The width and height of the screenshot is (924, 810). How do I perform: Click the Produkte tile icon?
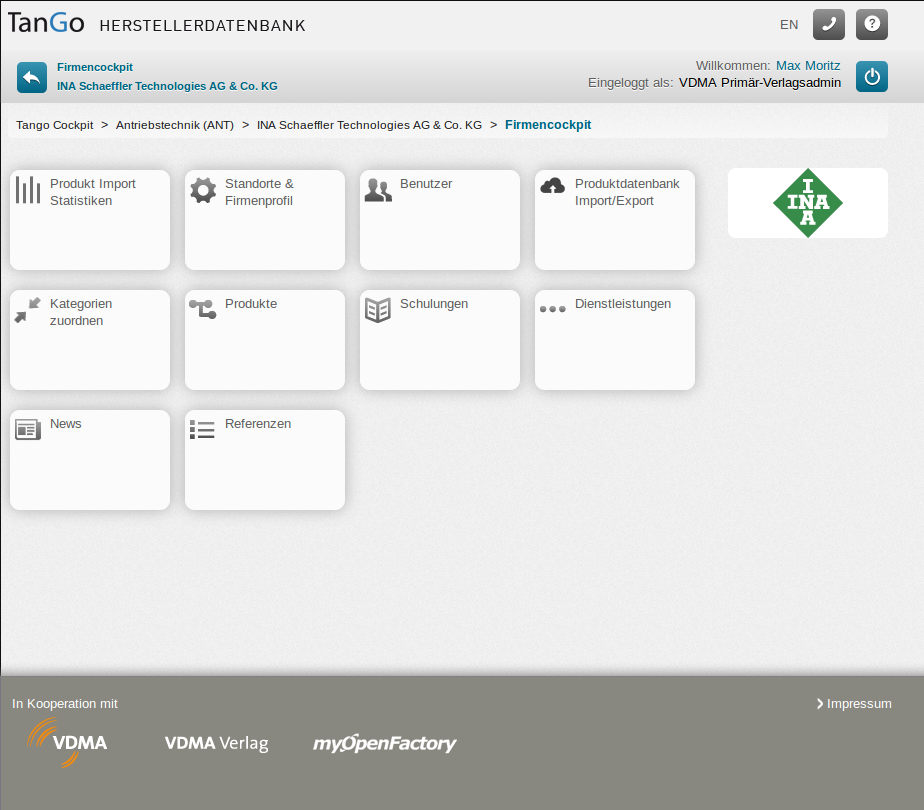(x=203, y=309)
